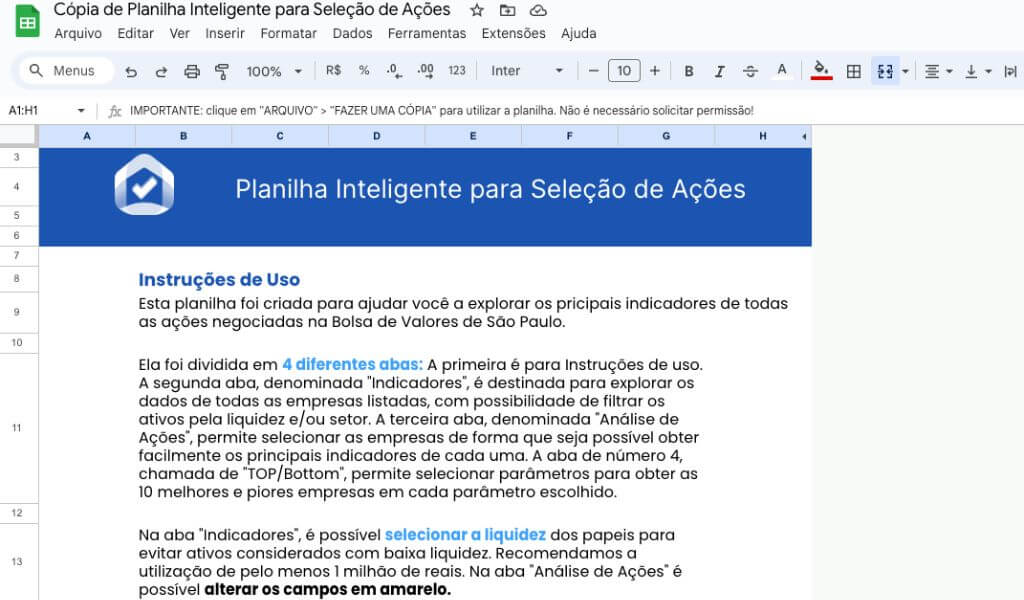Expand the name box A1:H1 dropdown

pyautogui.click(x=81, y=110)
